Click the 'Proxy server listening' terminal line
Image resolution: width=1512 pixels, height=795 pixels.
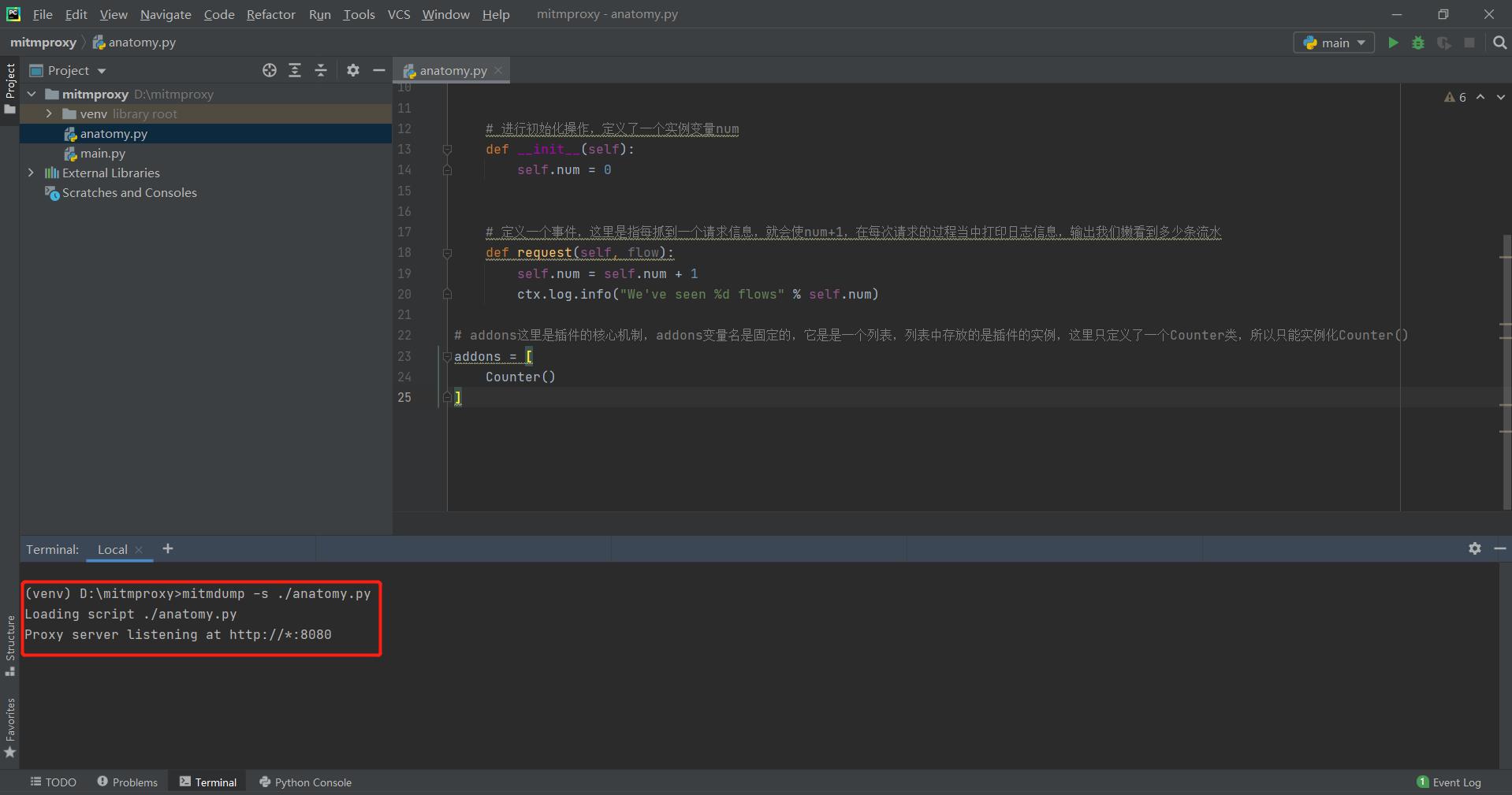178,634
